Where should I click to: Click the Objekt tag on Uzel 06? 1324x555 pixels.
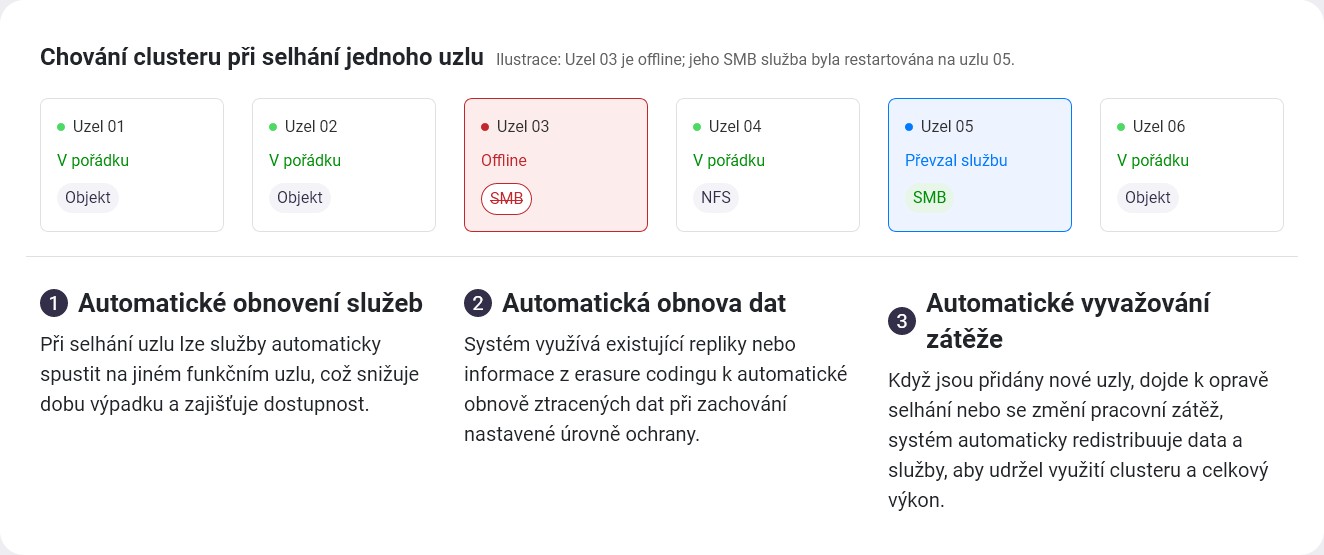[1148, 198]
